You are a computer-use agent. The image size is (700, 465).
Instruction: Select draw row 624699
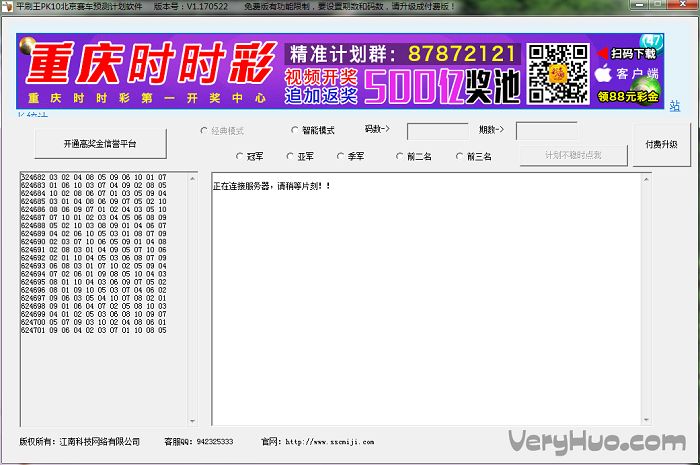coord(93,314)
